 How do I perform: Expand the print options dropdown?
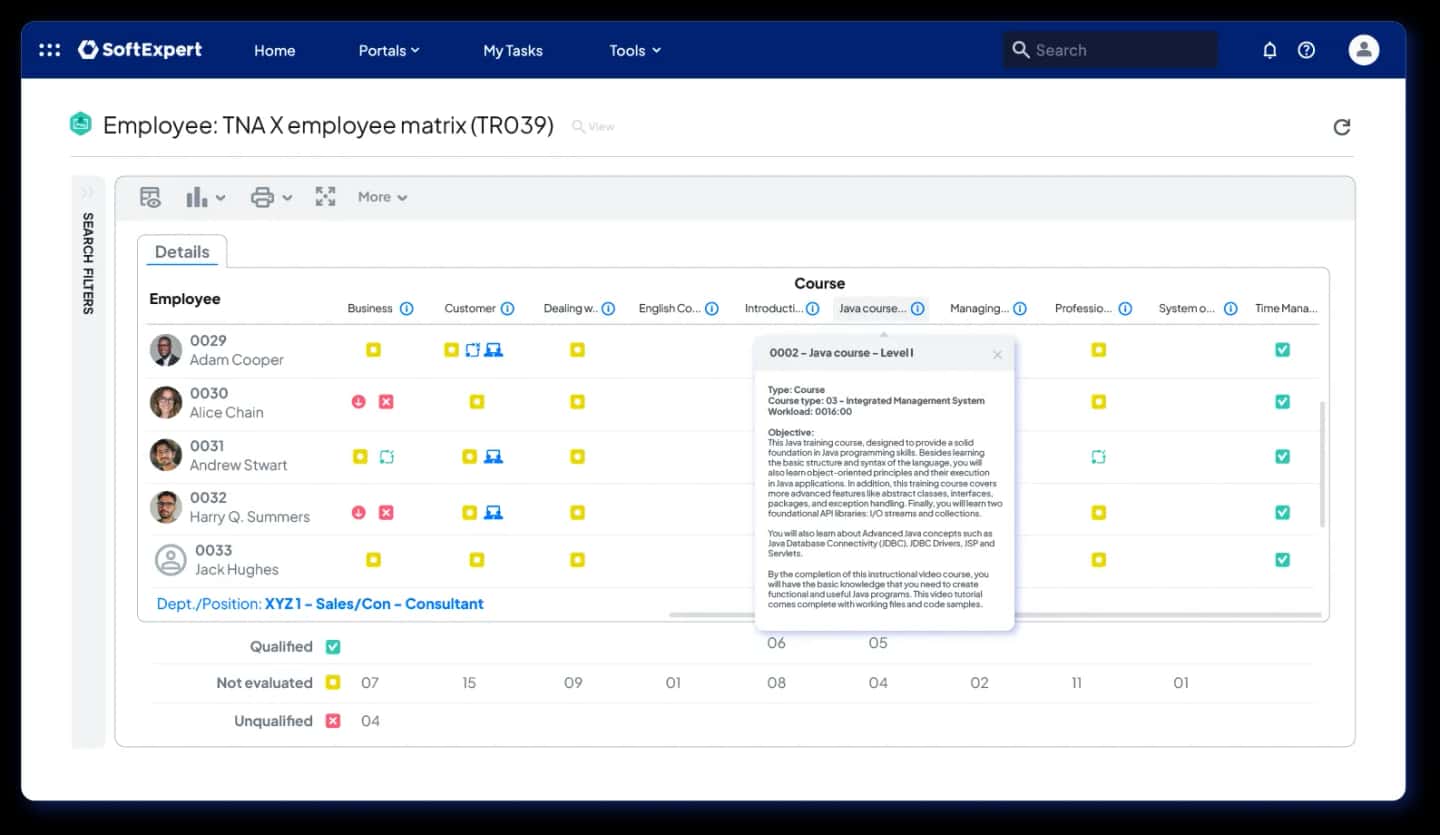pos(271,197)
